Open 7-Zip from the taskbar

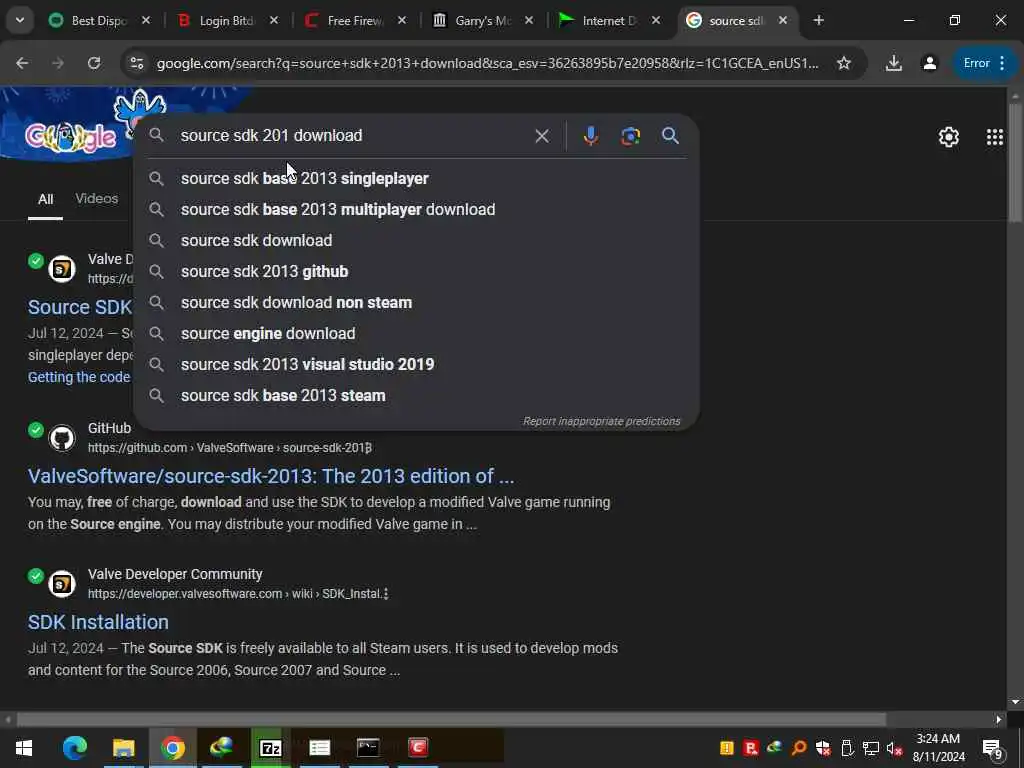pyautogui.click(x=270, y=748)
